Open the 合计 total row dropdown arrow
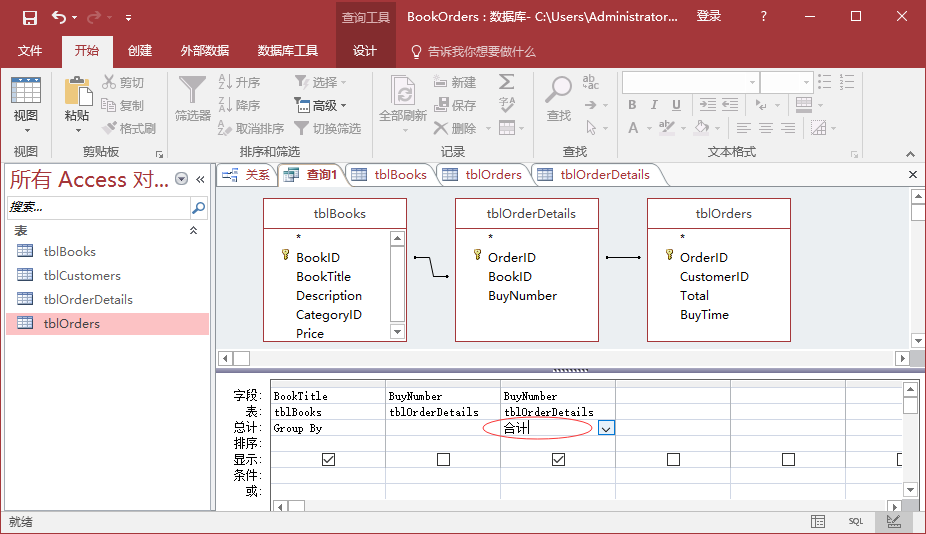Image resolution: width=926 pixels, height=534 pixels. [x=606, y=428]
